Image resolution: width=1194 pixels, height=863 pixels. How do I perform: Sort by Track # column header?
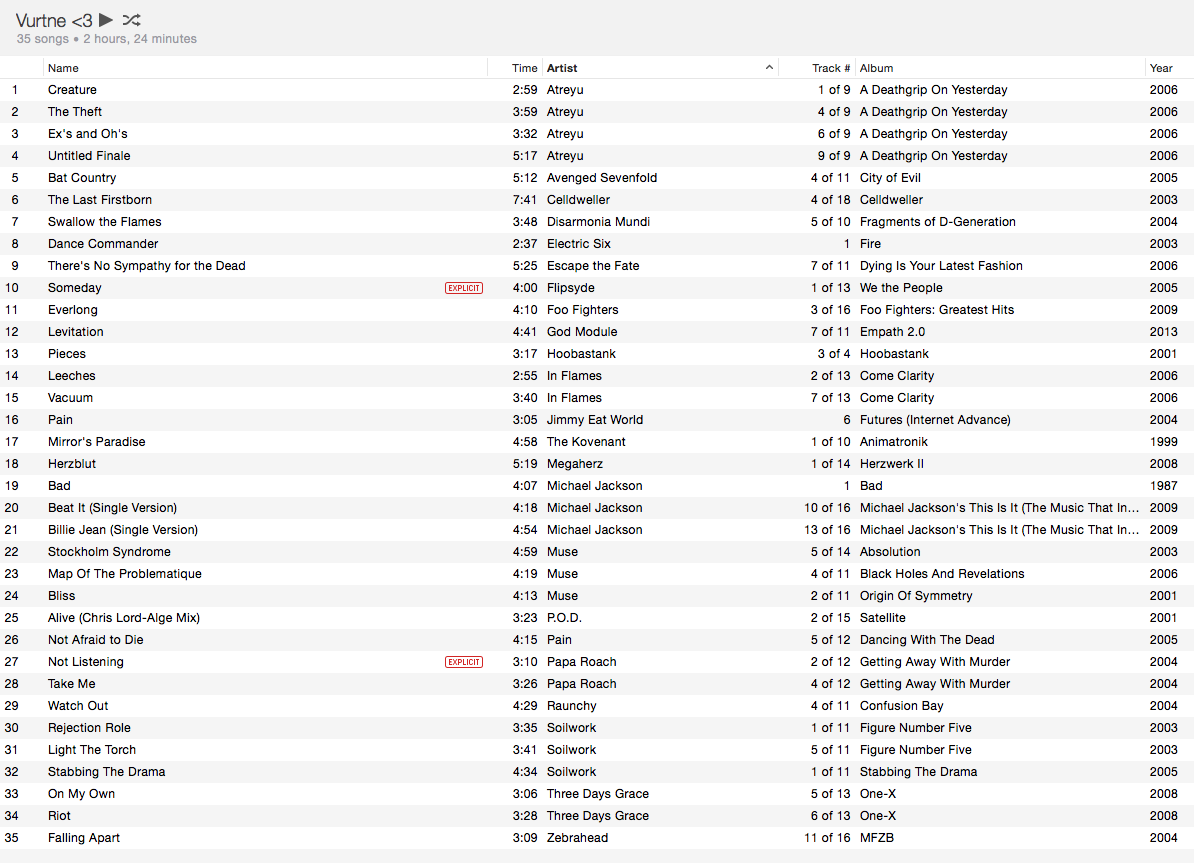coord(831,68)
